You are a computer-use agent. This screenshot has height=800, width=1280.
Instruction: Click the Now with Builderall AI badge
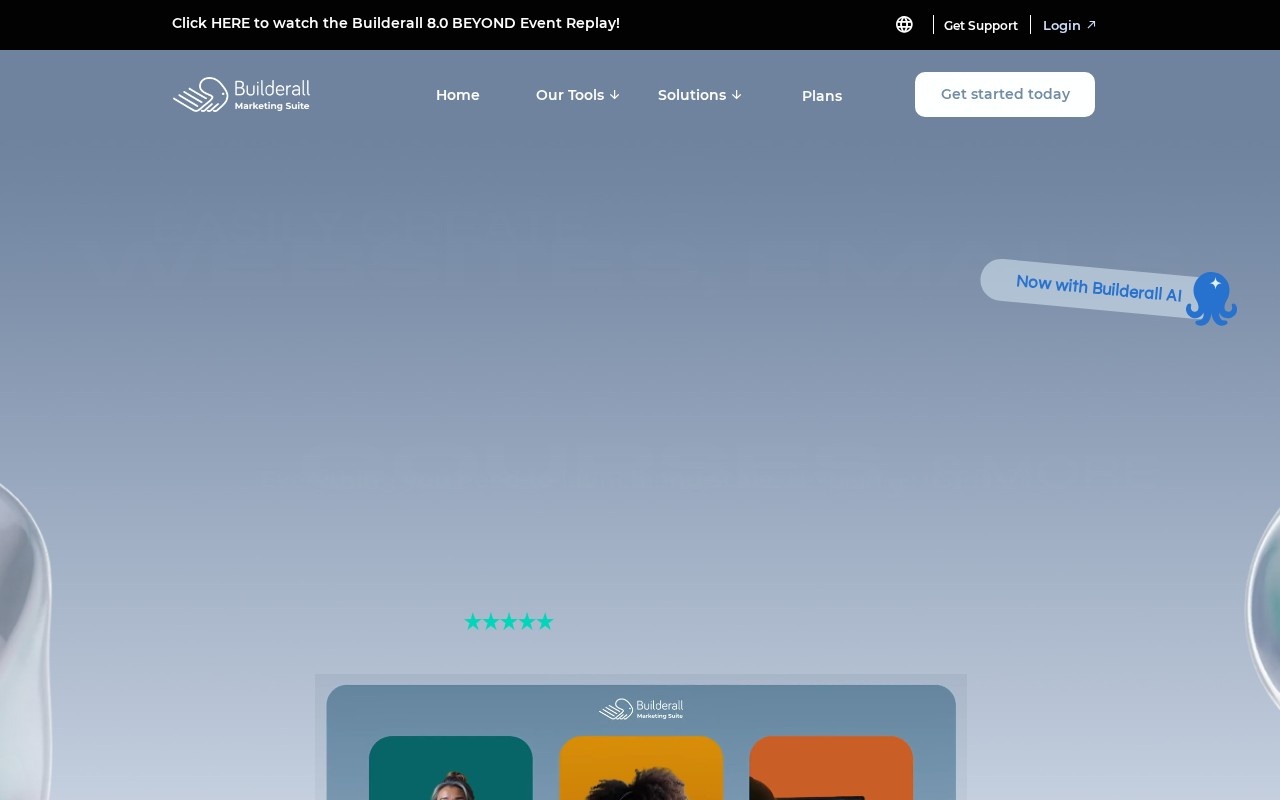(x=1098, y=288)
